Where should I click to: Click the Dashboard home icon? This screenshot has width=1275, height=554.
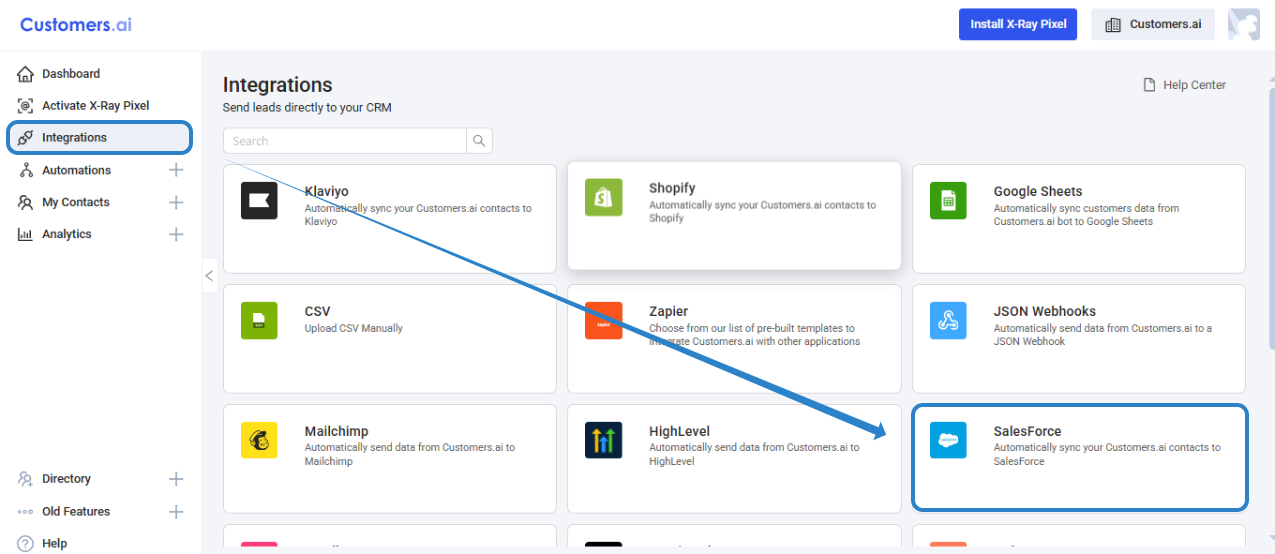pos(25,74)
